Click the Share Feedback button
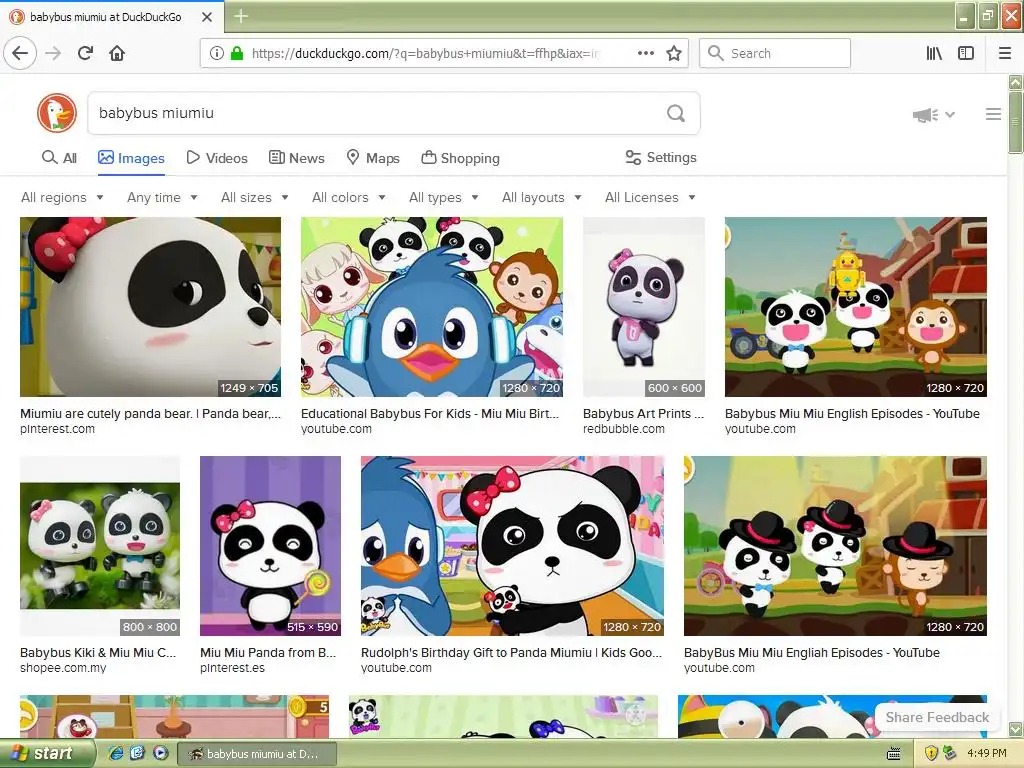The image size is (1024, 768). pos(937,717)
